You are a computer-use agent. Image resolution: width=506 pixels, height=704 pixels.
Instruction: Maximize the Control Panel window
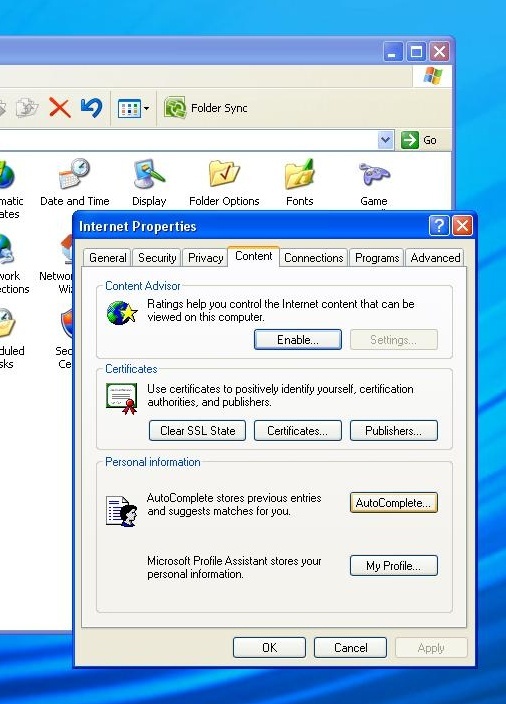[416, 52]
